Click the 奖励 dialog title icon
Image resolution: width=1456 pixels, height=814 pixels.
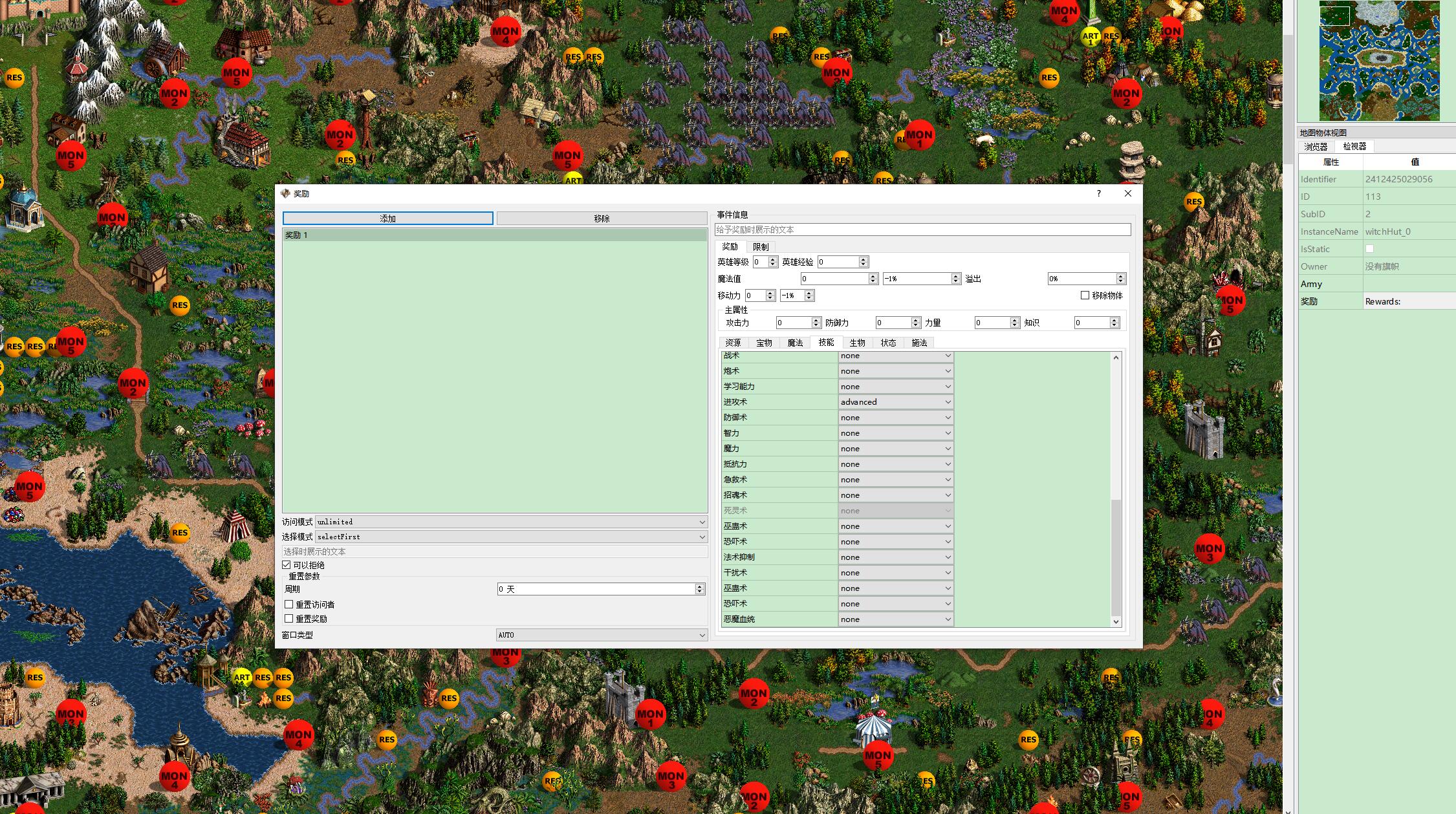285,193
